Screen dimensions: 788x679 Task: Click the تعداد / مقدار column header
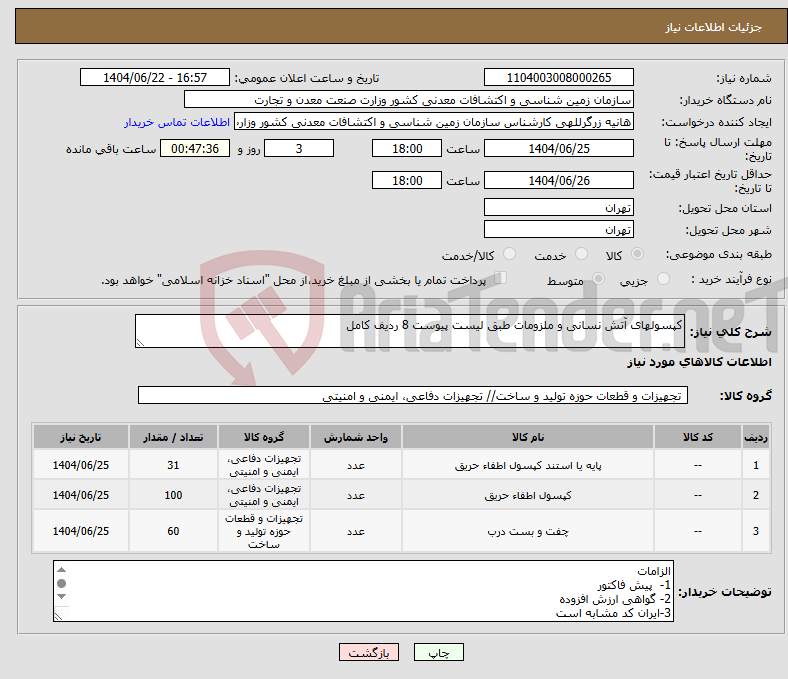coord(173,437)
